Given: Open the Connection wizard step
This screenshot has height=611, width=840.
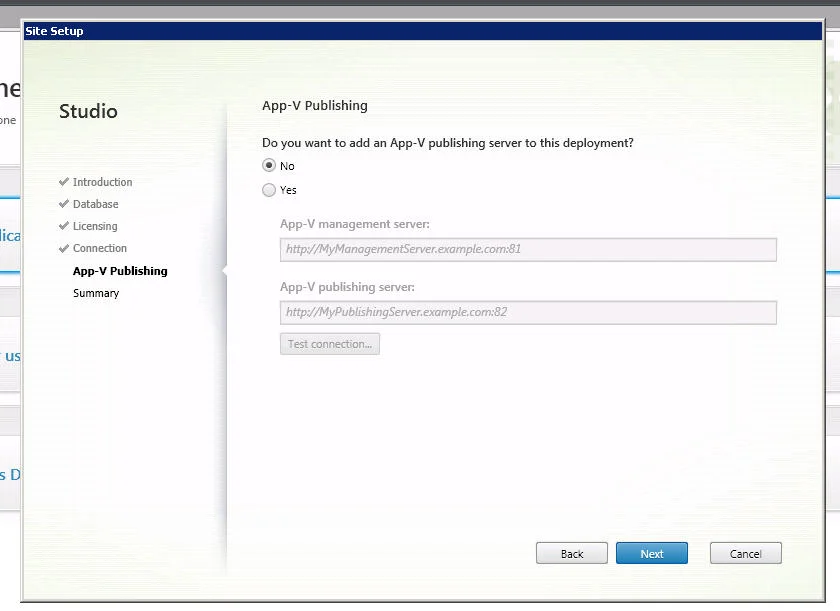Looking at the screenshot, I should 100,248.
